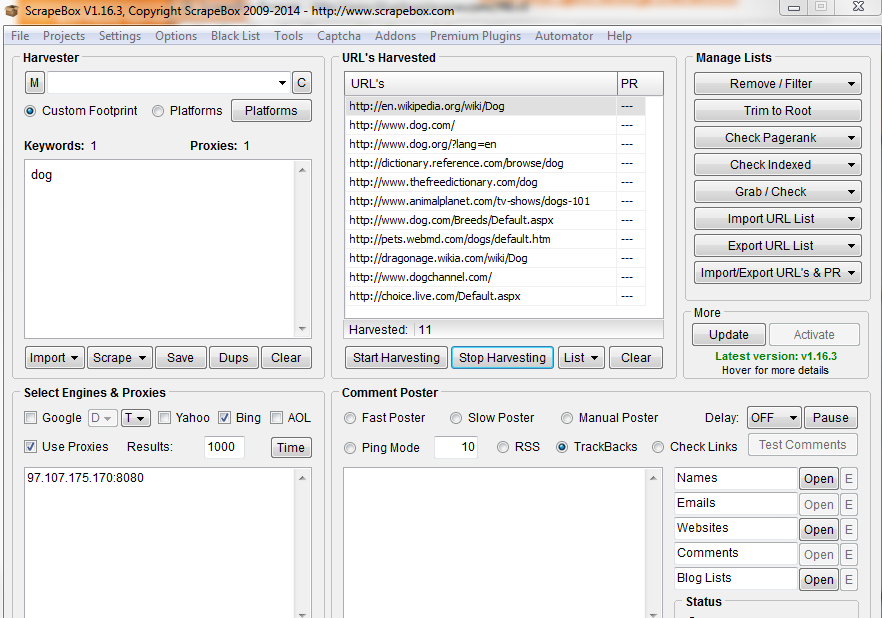Click the 97.107.175.170:8080 proxy entry
882x618 pixels.
[x=86, y=477]
